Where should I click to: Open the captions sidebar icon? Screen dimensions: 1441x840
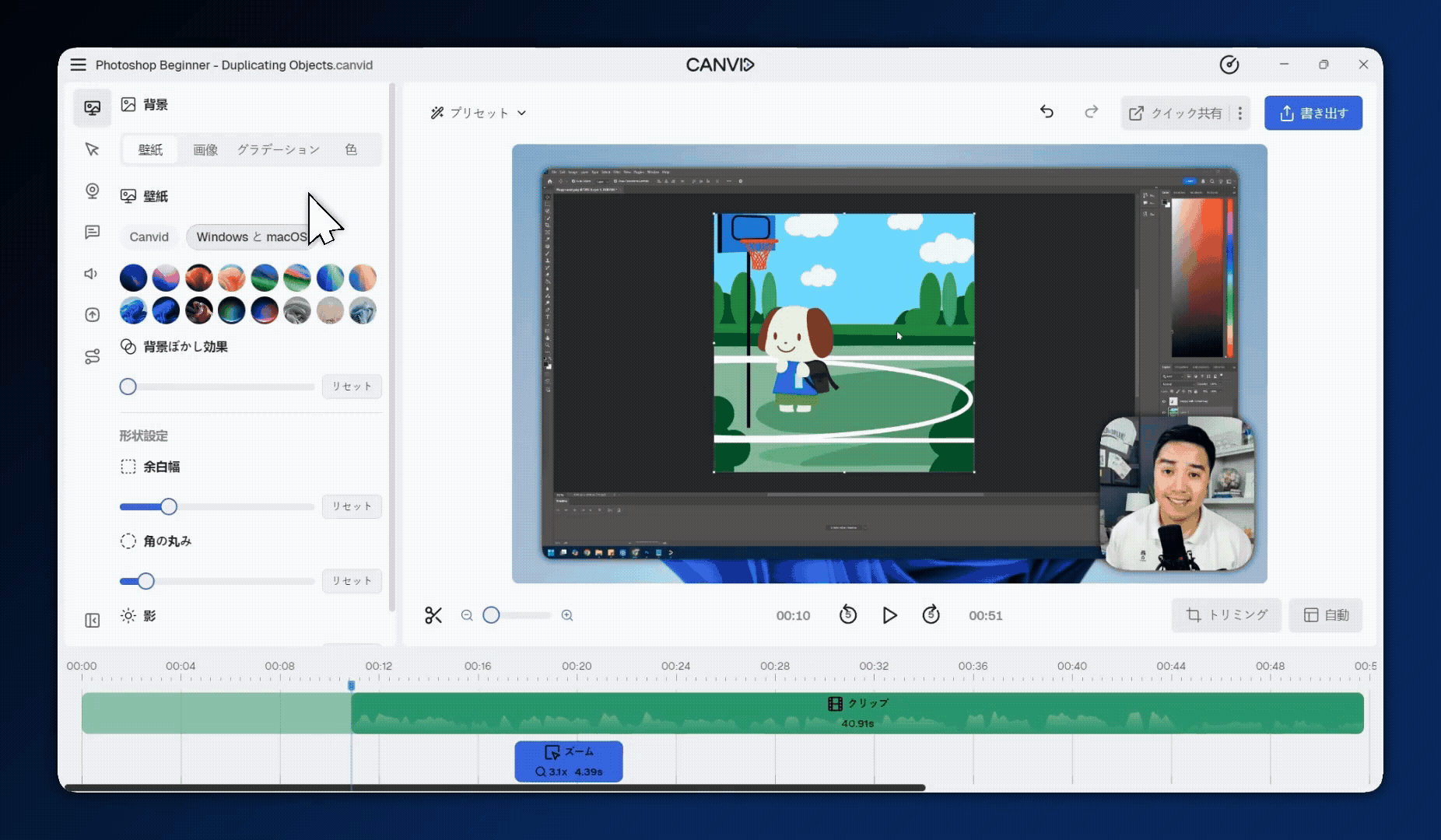pyautogui.click(x=92, y=233)
